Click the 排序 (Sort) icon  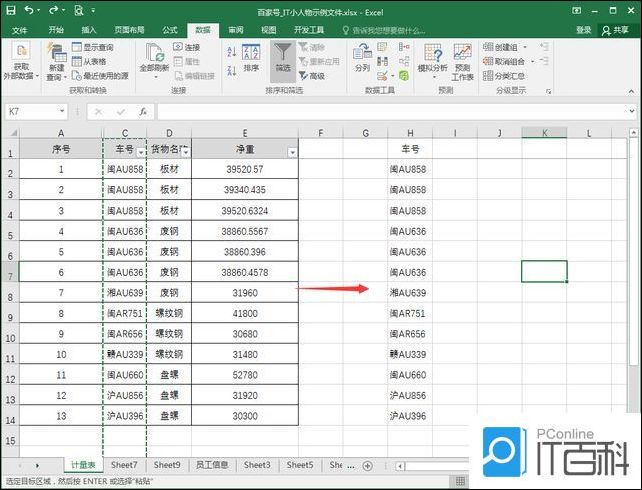tap(251, 56)
